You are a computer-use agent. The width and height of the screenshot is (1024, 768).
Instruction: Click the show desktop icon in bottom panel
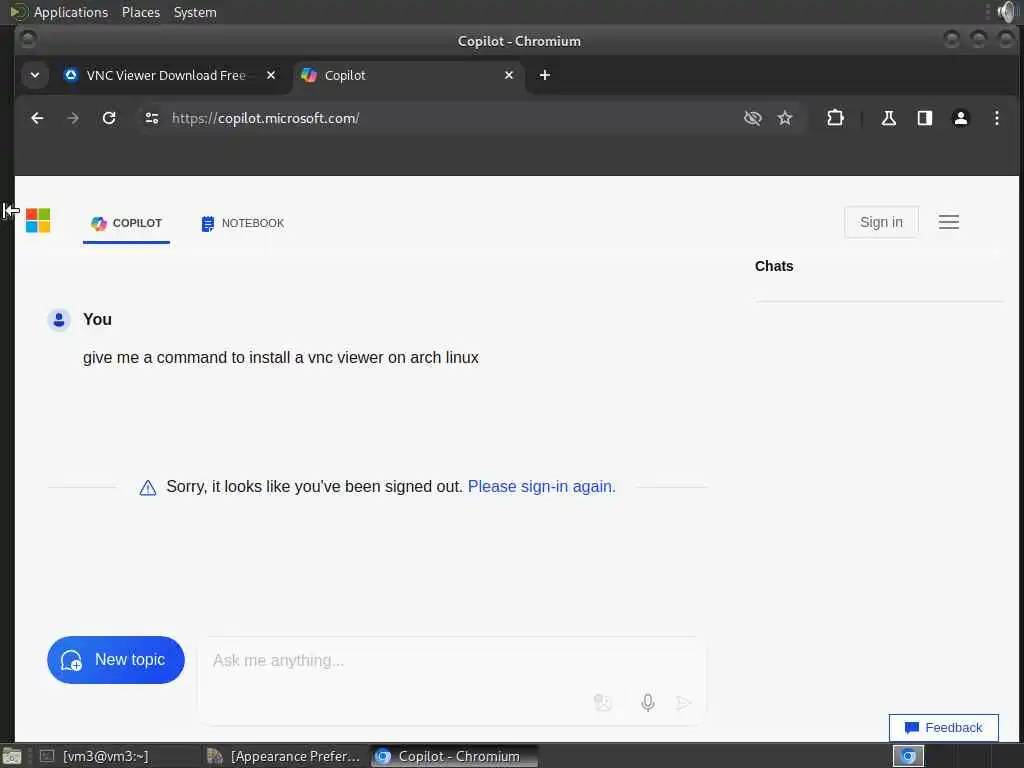tap(12, 756)
